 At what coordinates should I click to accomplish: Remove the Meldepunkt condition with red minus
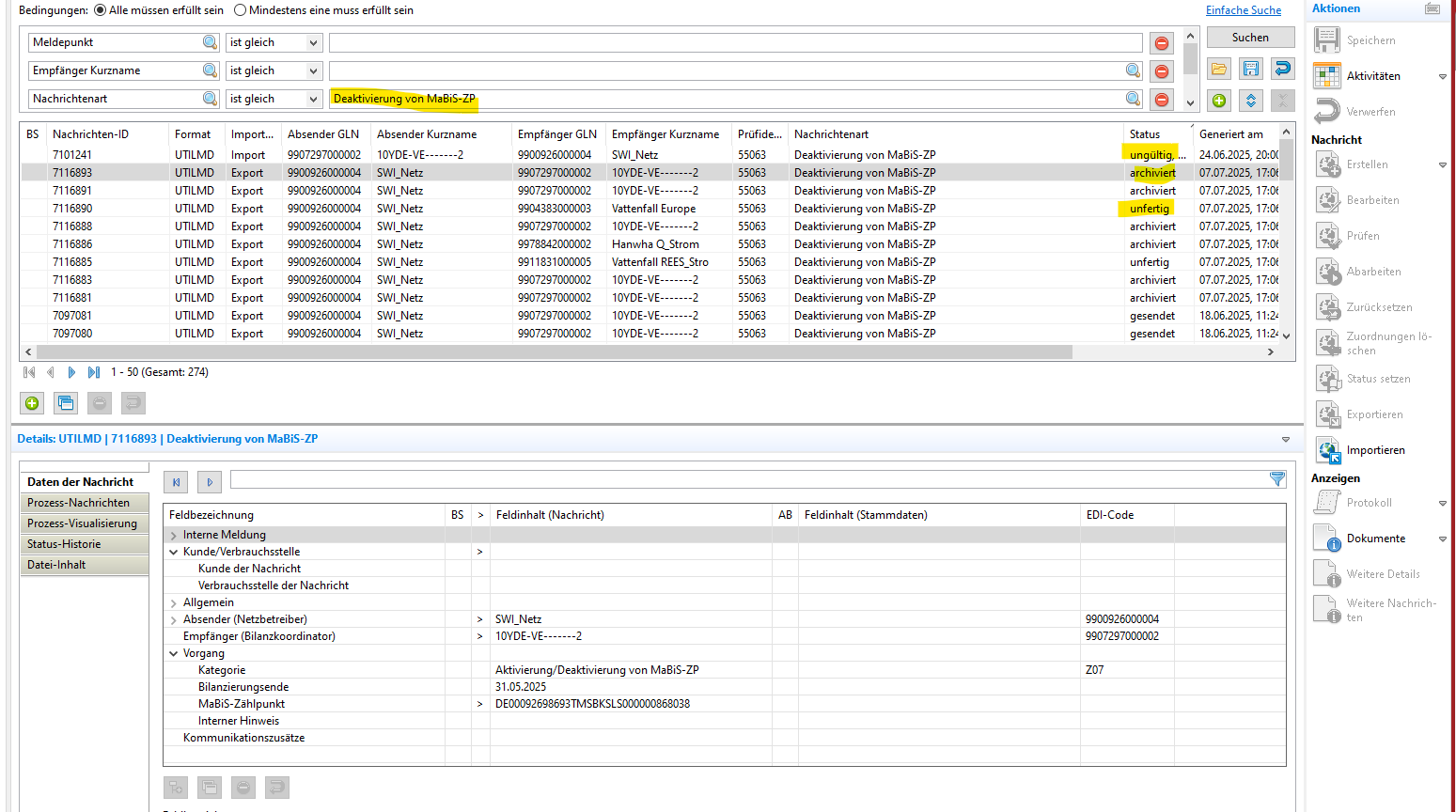(1162, 43)
